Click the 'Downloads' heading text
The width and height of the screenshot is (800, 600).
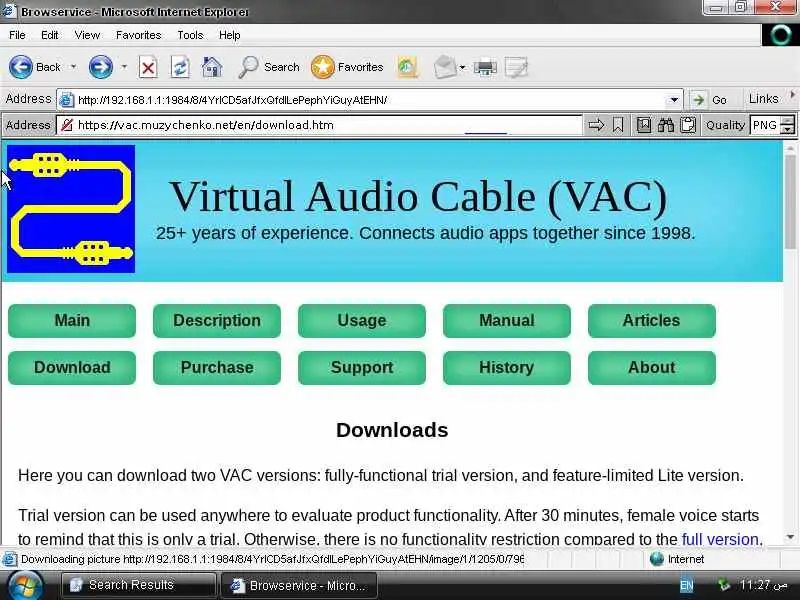tap(392, 430)
